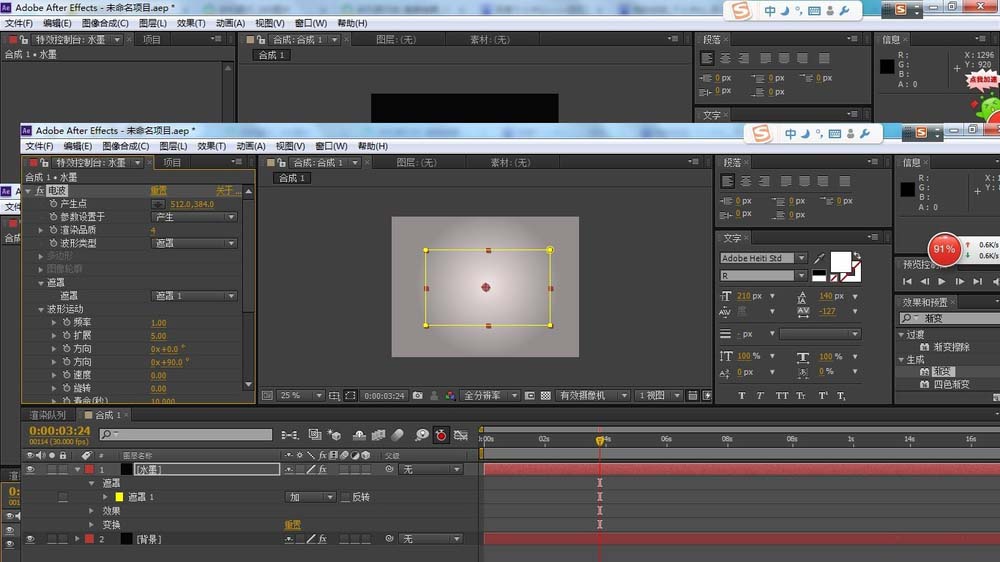Click the timeline search field

pyautogui.click(x=186, y=435)
